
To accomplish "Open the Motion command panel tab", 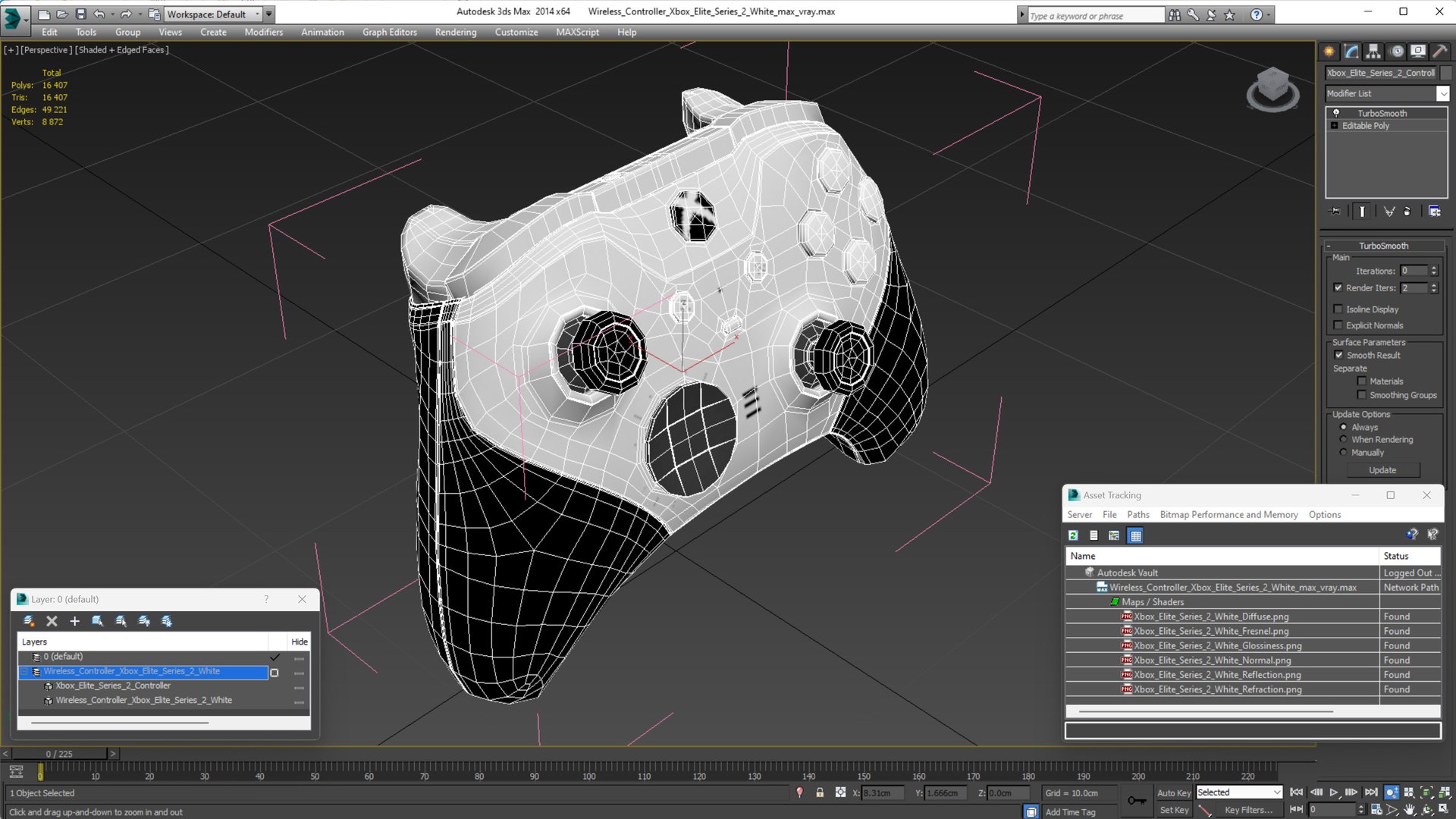I will 1396,52.
